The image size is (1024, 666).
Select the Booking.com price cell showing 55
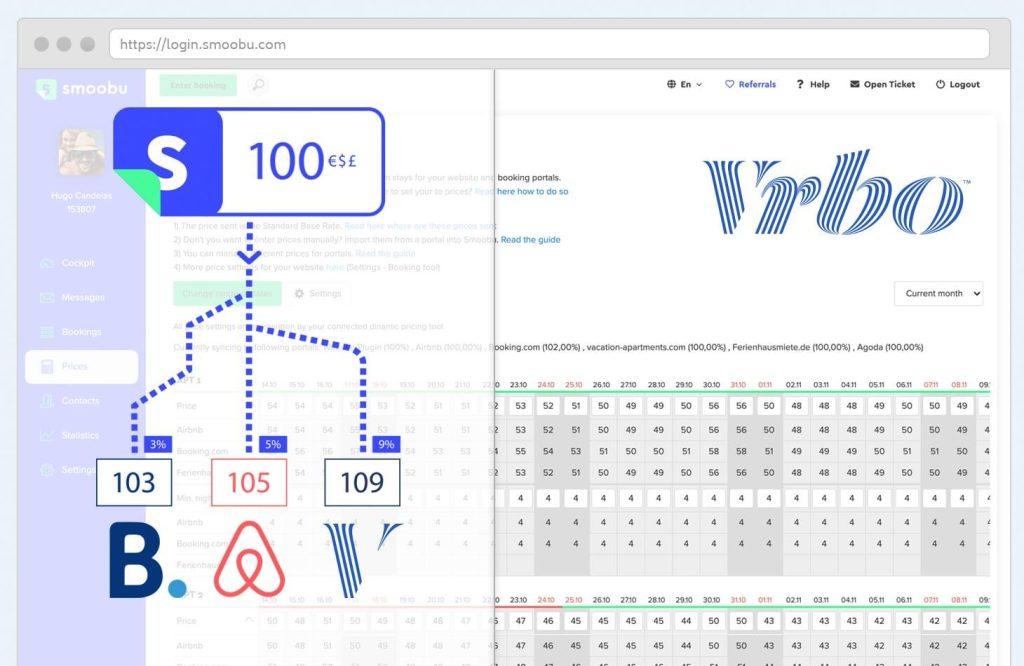click(520, 451)
